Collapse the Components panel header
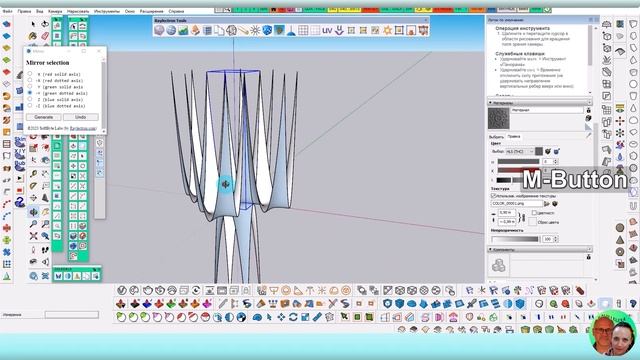Viewport: 640px width, 360px height. (x=540, y=249)
